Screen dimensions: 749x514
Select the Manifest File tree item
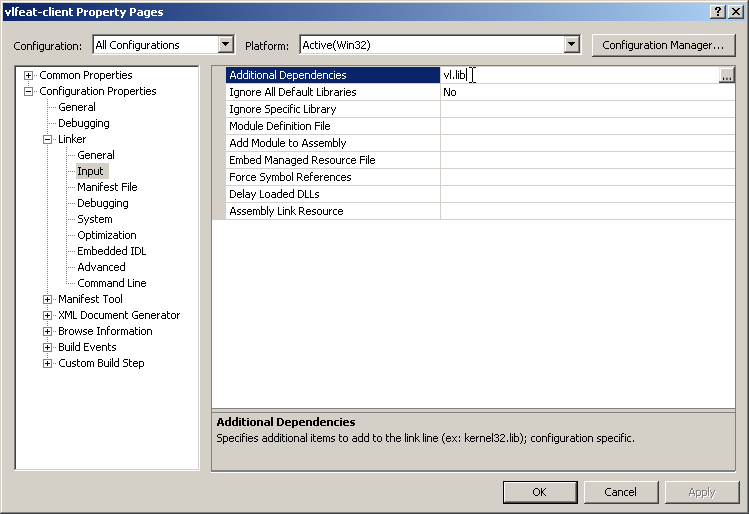click(107, 187)
